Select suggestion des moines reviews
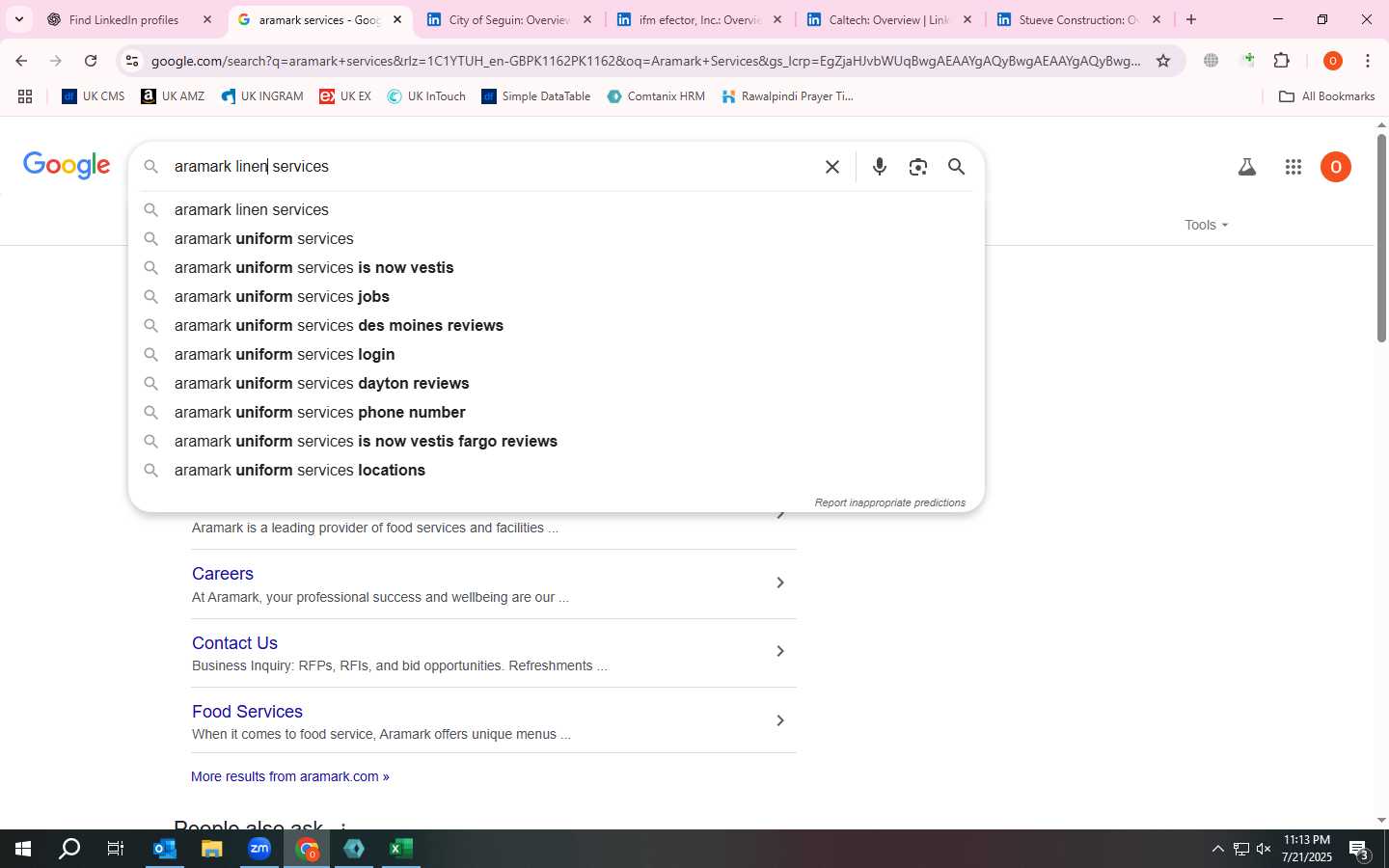Image resolution: width=1389 pixels, height=868 pixels. [556, 326]
